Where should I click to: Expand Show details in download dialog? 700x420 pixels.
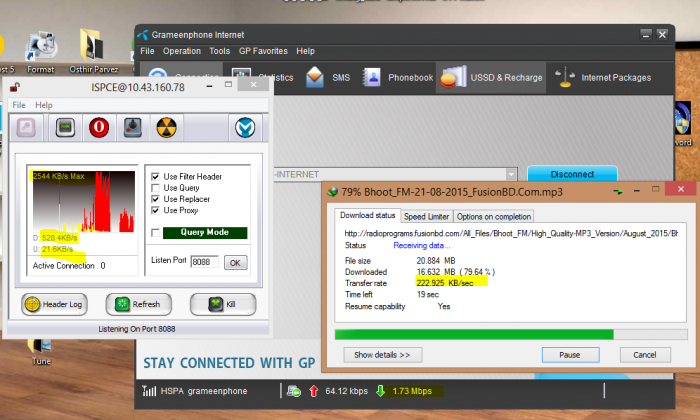(383, 355)
